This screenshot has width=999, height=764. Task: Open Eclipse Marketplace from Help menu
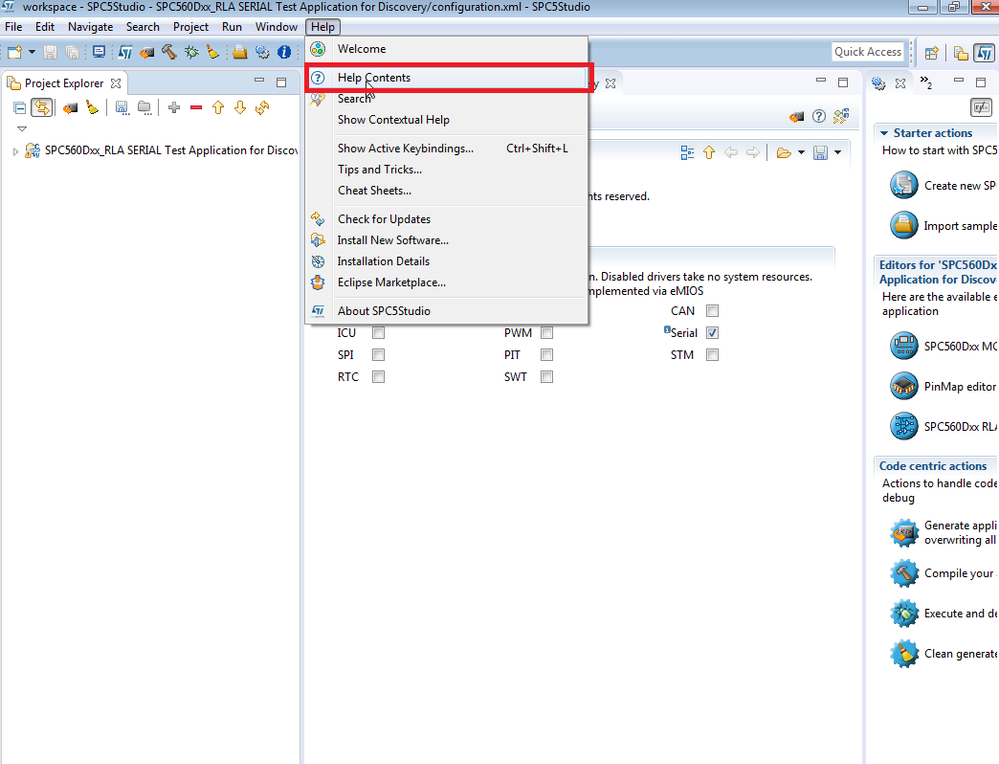point(447,282)
